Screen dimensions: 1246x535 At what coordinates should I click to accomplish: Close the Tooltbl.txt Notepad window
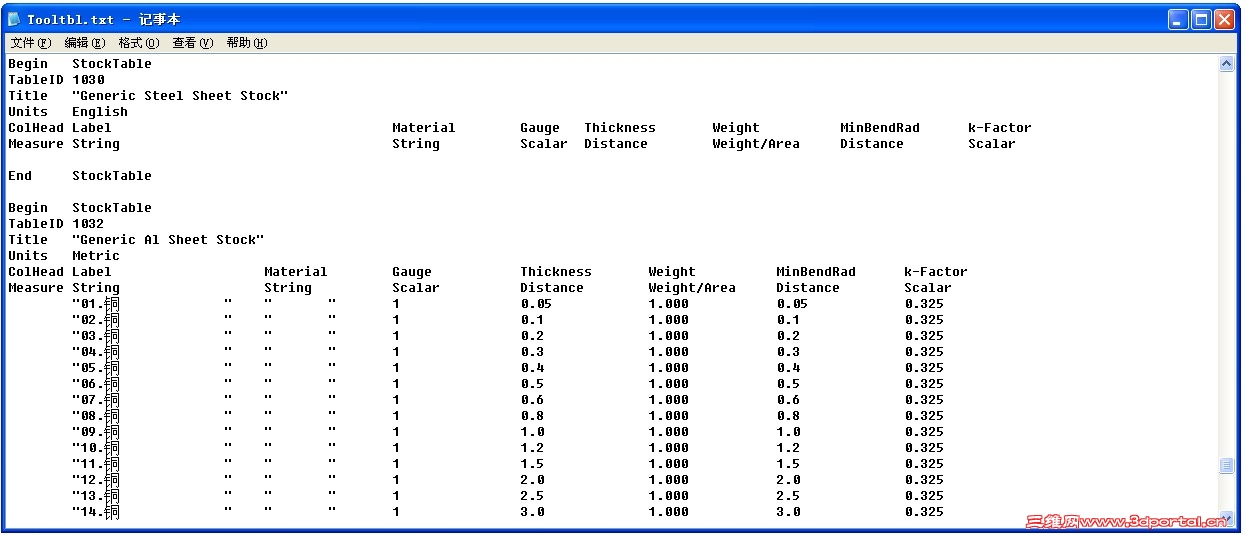tap(1225, 19)
